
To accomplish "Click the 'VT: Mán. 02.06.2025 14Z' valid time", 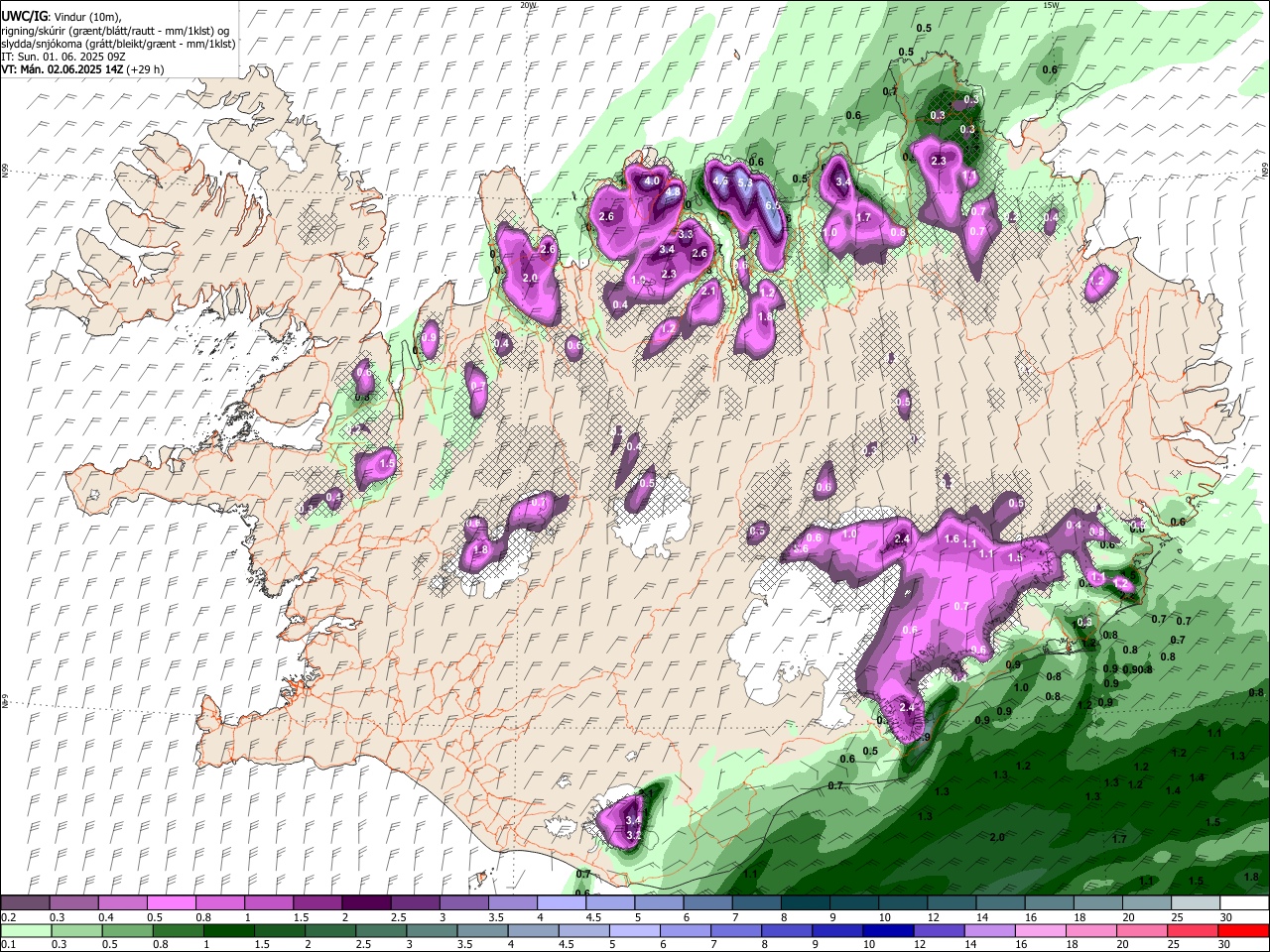I will (x=62, y=69).
